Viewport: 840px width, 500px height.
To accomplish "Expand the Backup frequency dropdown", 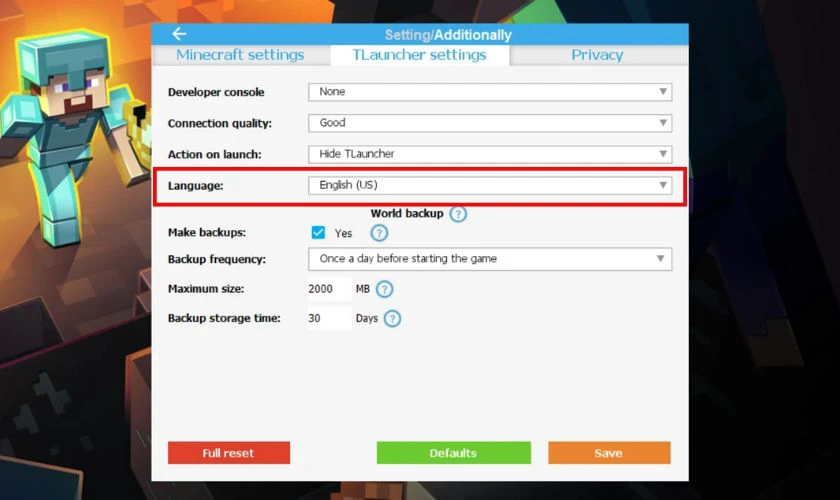I will (490, 259).
